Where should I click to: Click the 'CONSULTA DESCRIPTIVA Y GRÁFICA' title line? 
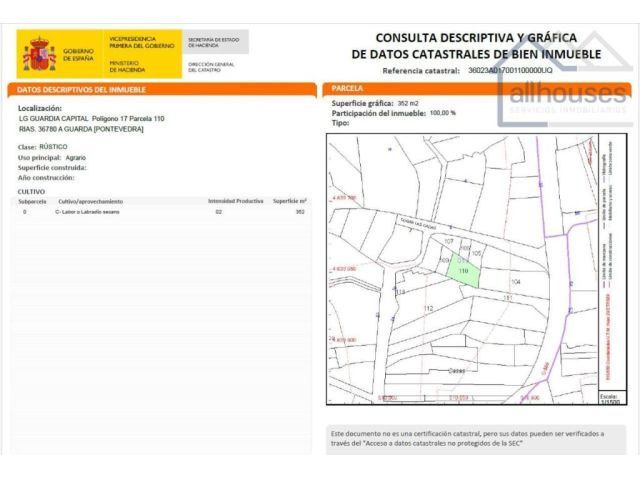[x=476, y=38]
